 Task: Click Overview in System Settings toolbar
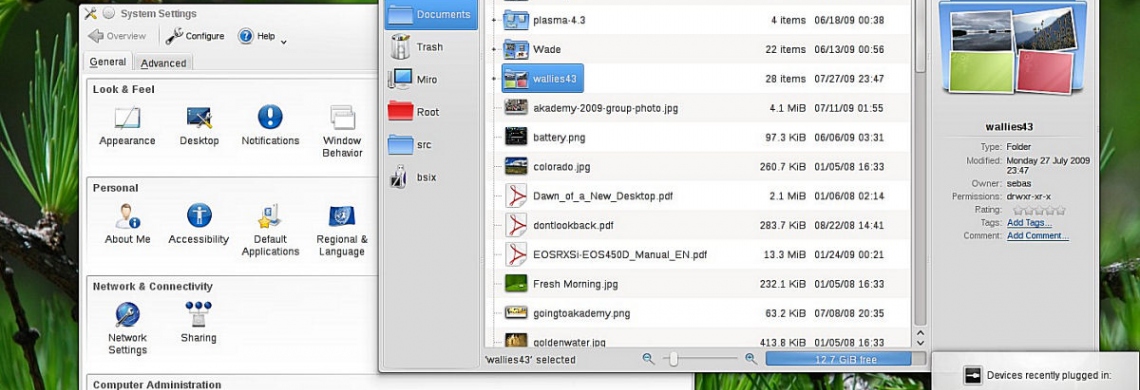pyautogui.click(x=117, y=36)
